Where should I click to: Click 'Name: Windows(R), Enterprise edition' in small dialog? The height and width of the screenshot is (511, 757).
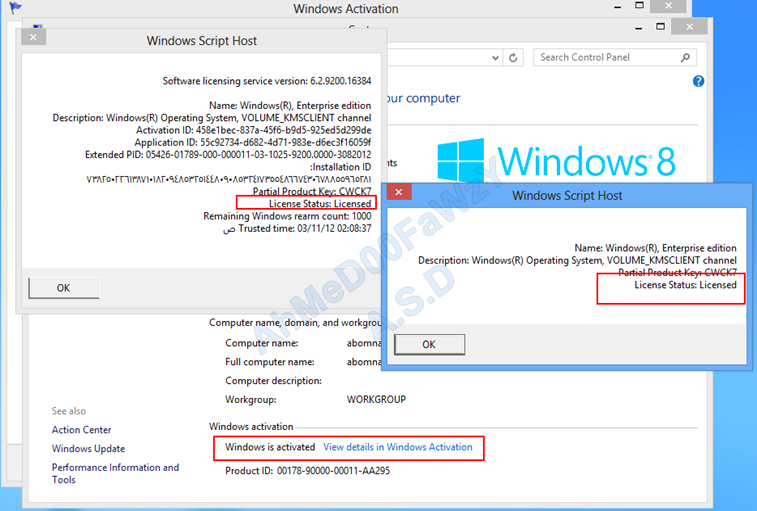(x=656, y=248)
